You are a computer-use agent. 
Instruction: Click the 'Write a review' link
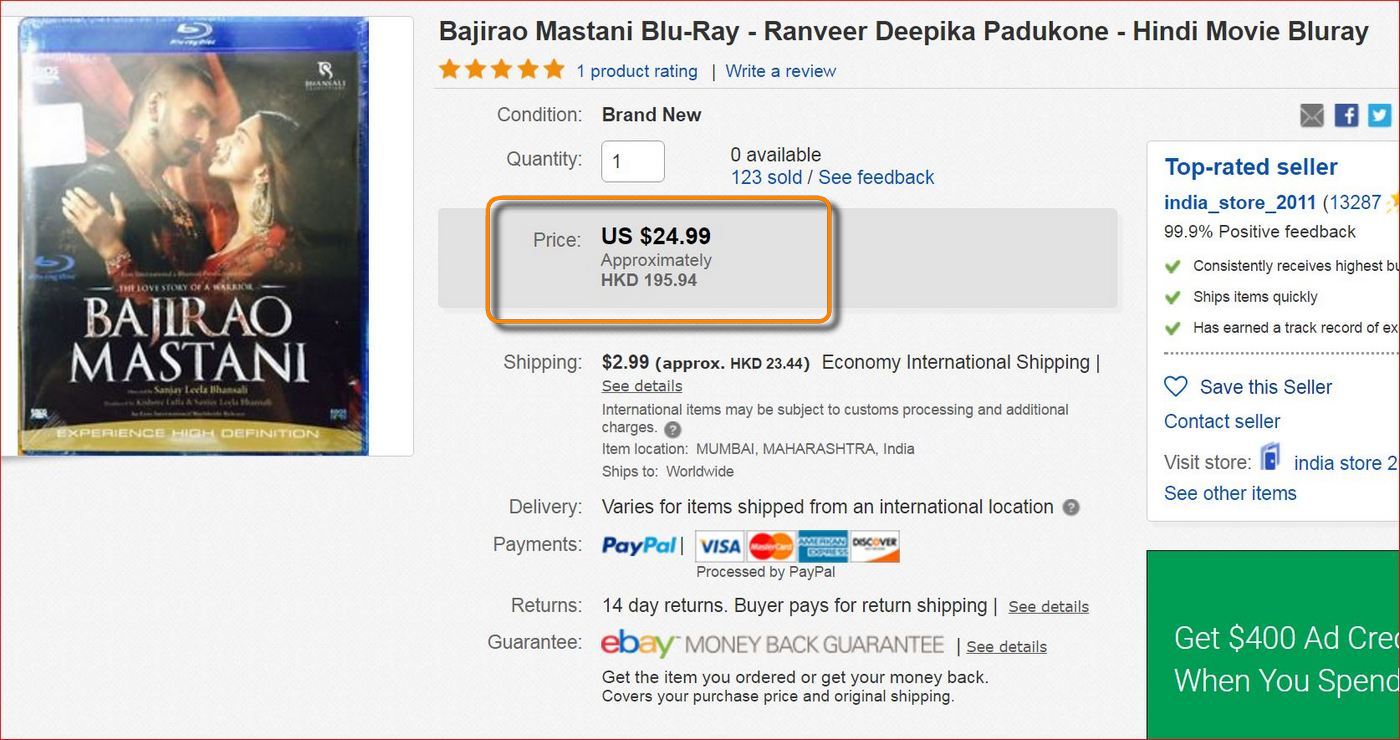pos(780,71)
